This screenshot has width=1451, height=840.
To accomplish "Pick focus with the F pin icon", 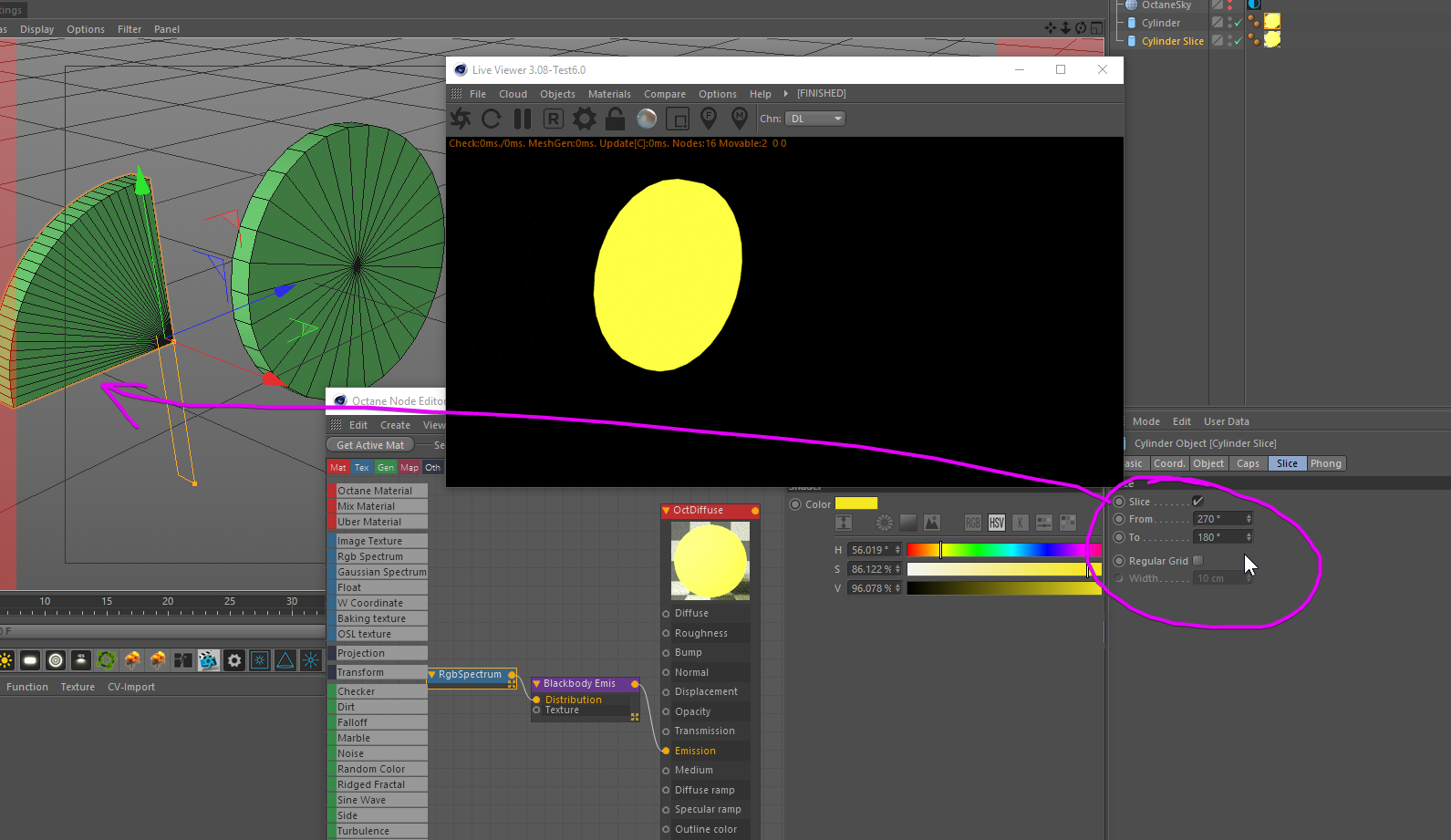I will pos(709,119).
